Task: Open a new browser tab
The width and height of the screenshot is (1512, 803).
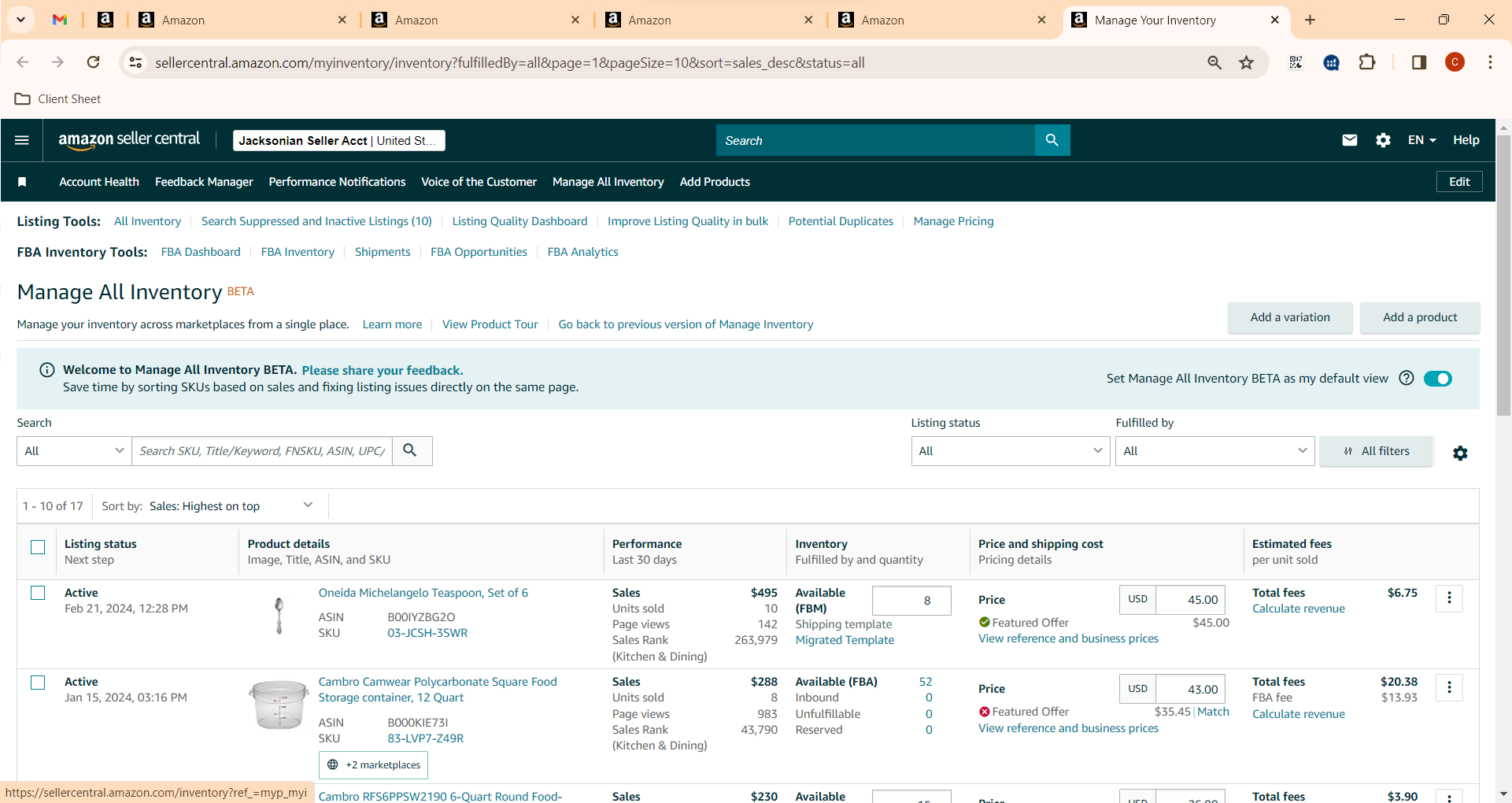Action: pyautogui.click(x=1310, y=20)
